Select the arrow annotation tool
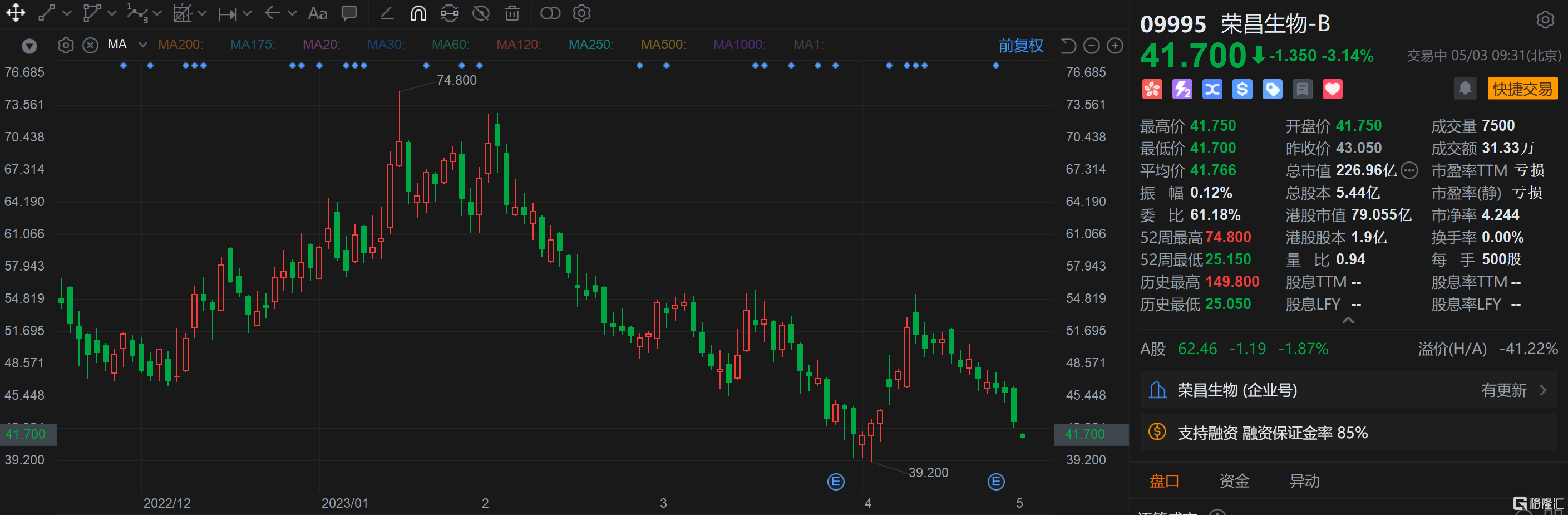This screenshot has height=515, width=1568. coord(273,13)
